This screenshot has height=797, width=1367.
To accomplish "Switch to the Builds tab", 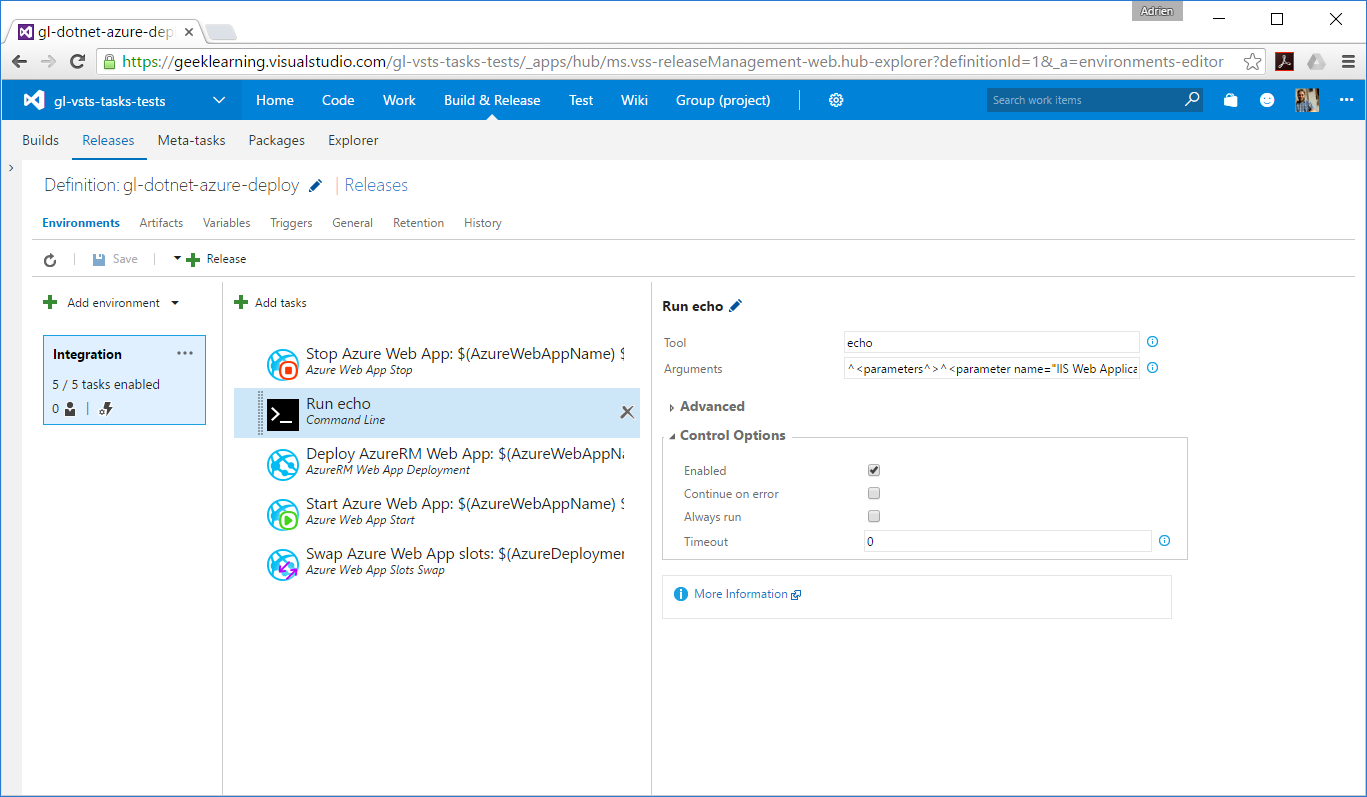I will point(40,140).
